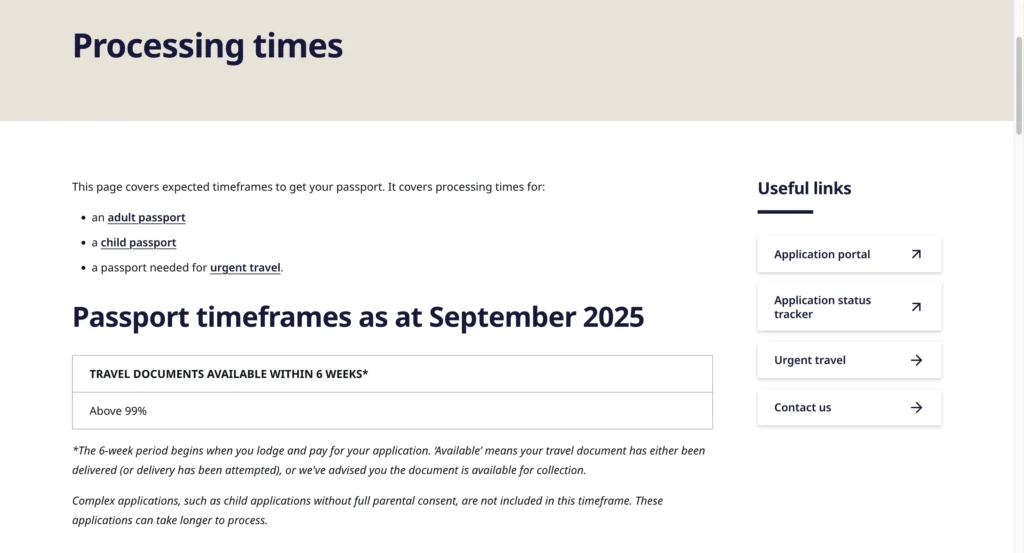The height and width of the screenshot is (553, 1024).
Task: Click the Travel Documents Available Within 6 Weeks header
Action: [x=229, y=374]
